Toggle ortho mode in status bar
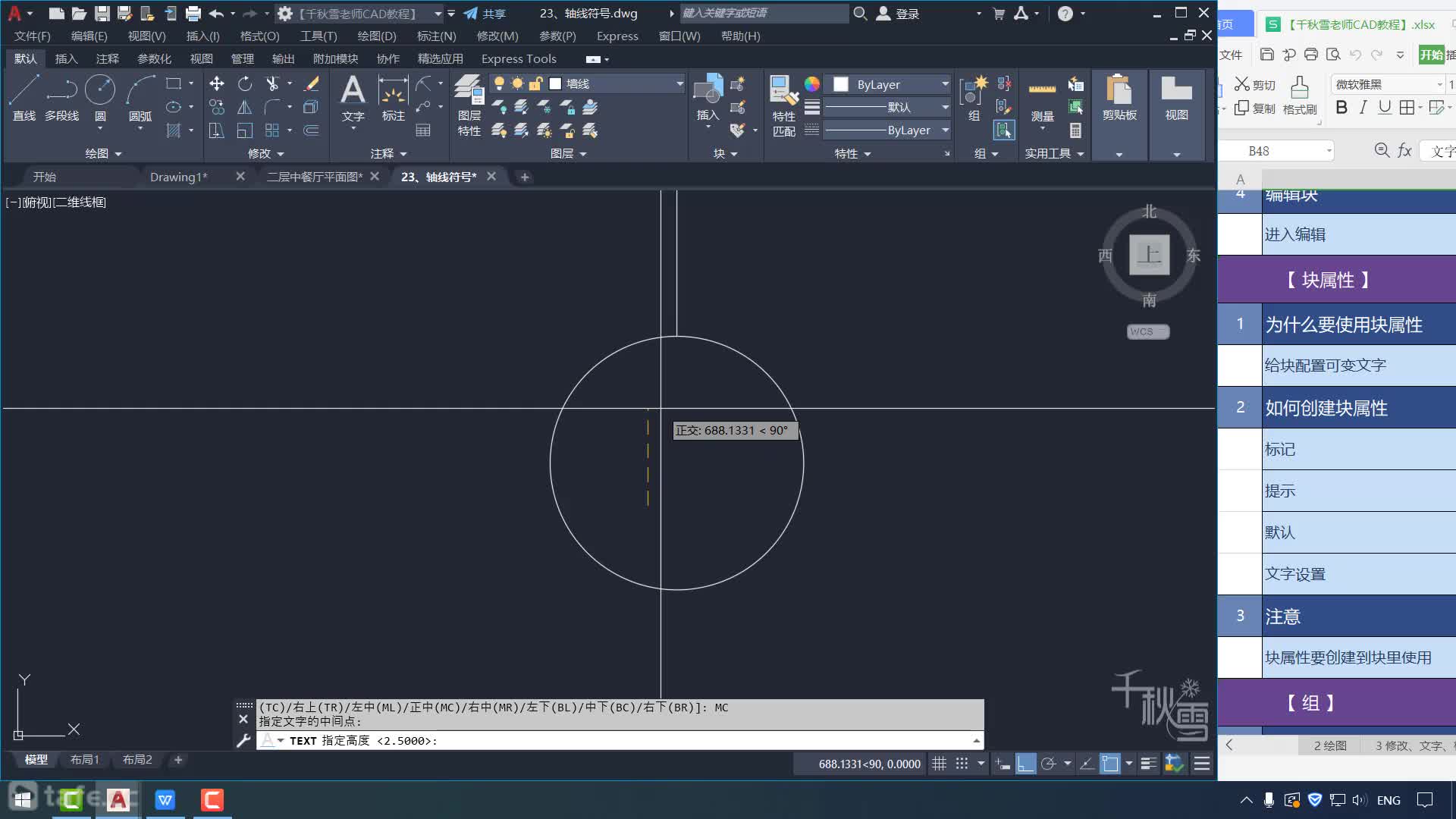The image size is (1456, 819). [1025, 764]
